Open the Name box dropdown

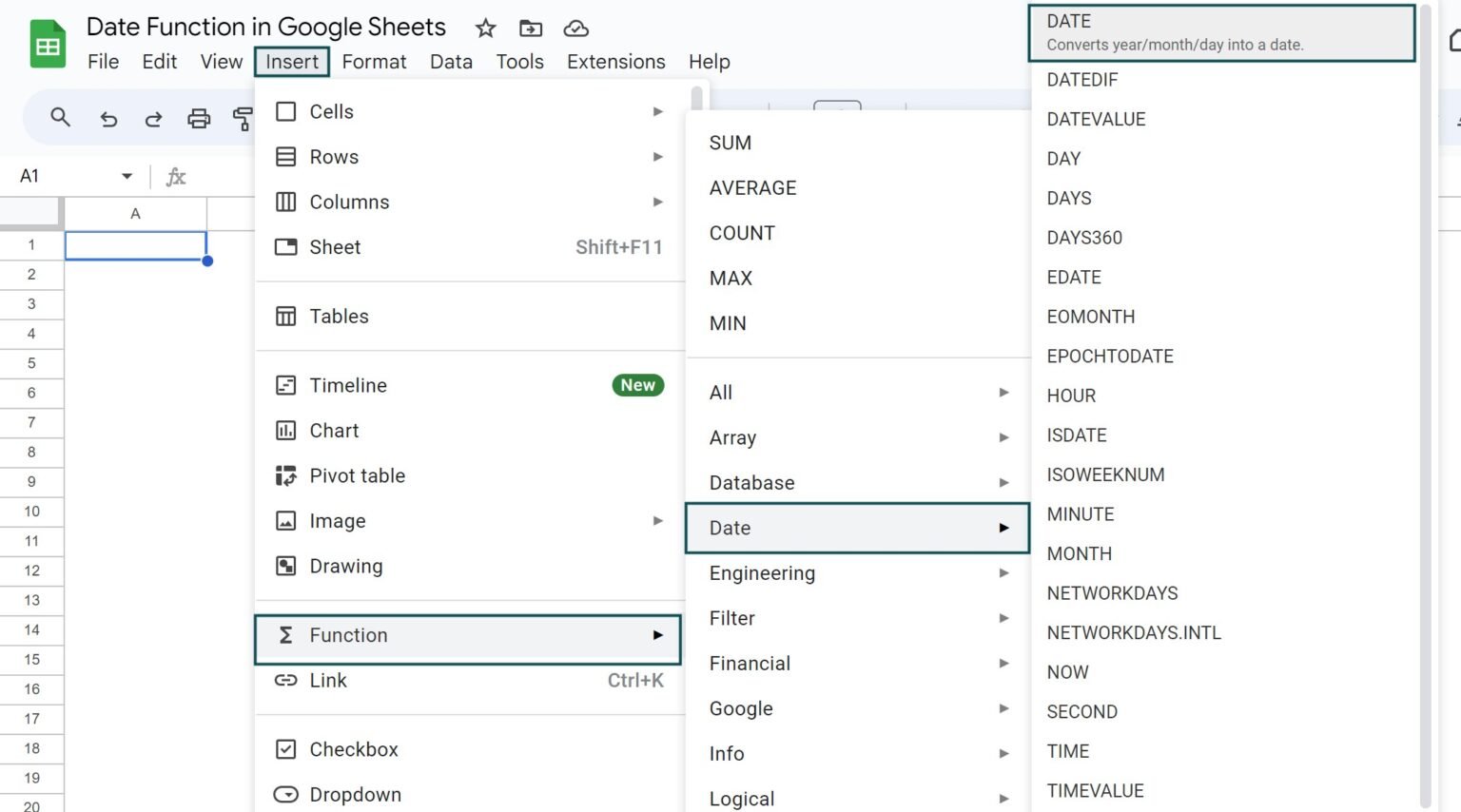tap(125, 175)
